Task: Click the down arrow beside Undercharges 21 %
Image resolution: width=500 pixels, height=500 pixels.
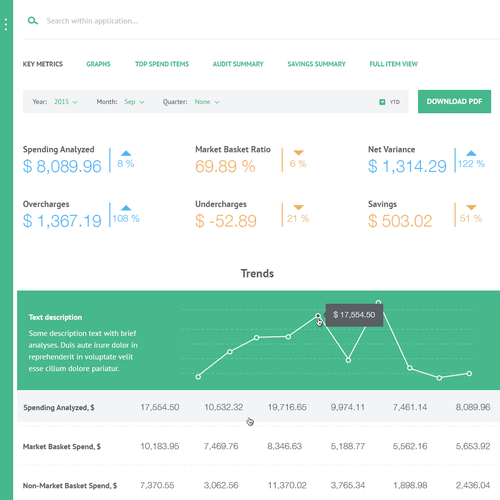Action: (x=298, y=207)
